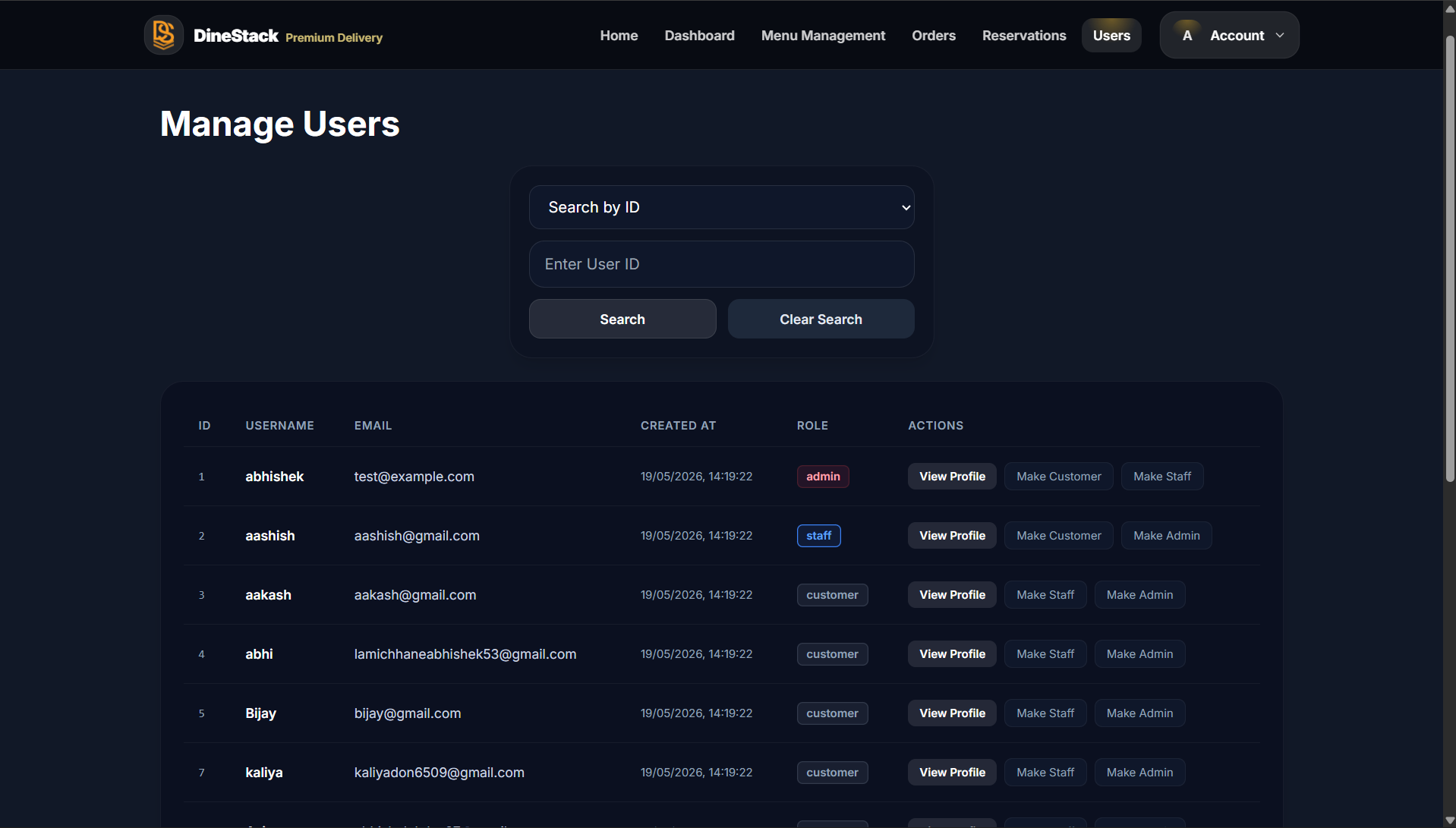Screen dimensions: 1456x828
Task: Click the account avatar letter A
Action: coord(1187,36)
